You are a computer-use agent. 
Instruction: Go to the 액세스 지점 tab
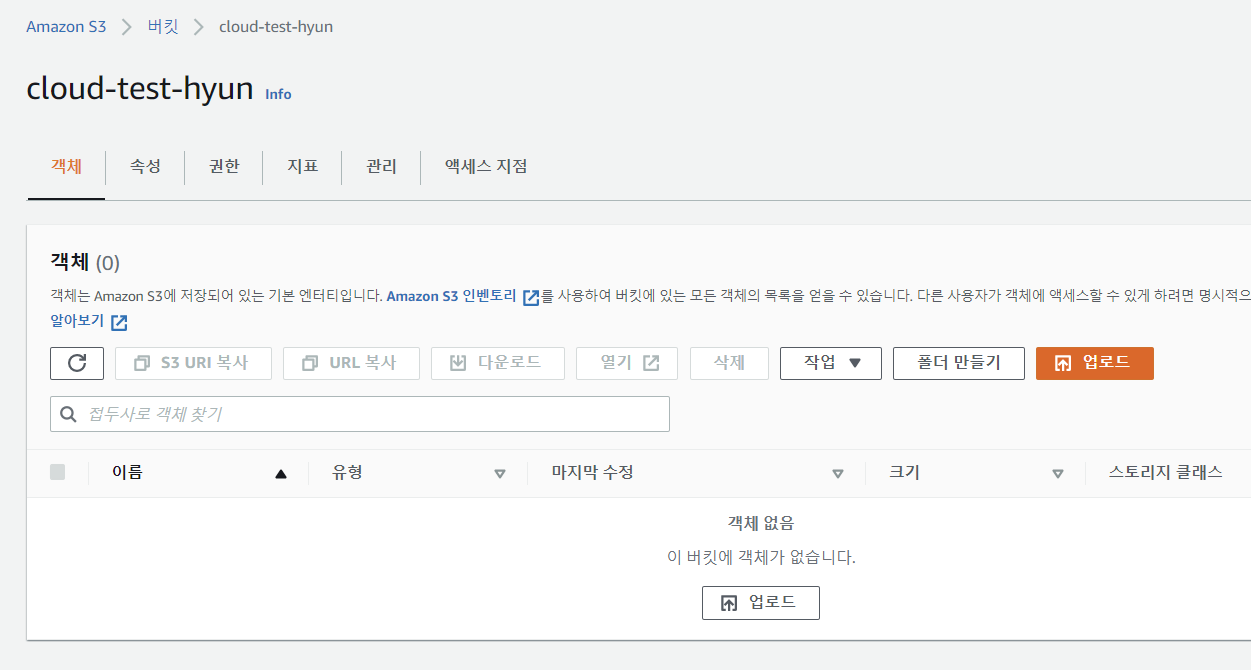pos(486,166)
